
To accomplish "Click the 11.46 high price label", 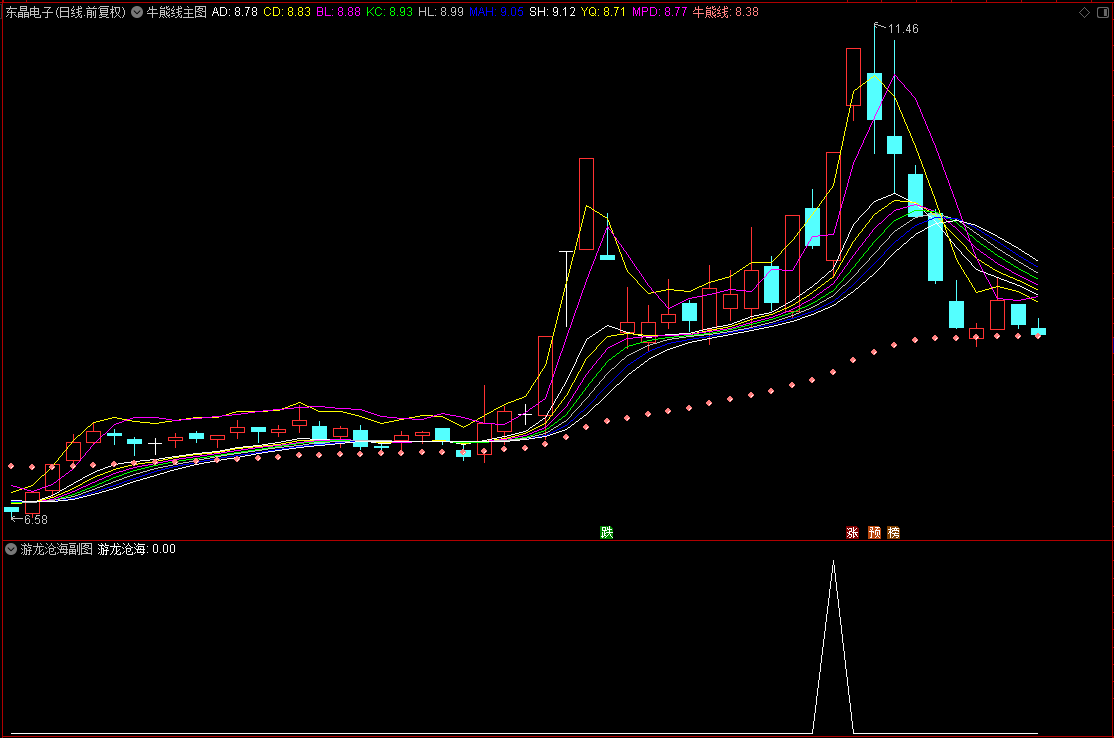I will (903, 29).
